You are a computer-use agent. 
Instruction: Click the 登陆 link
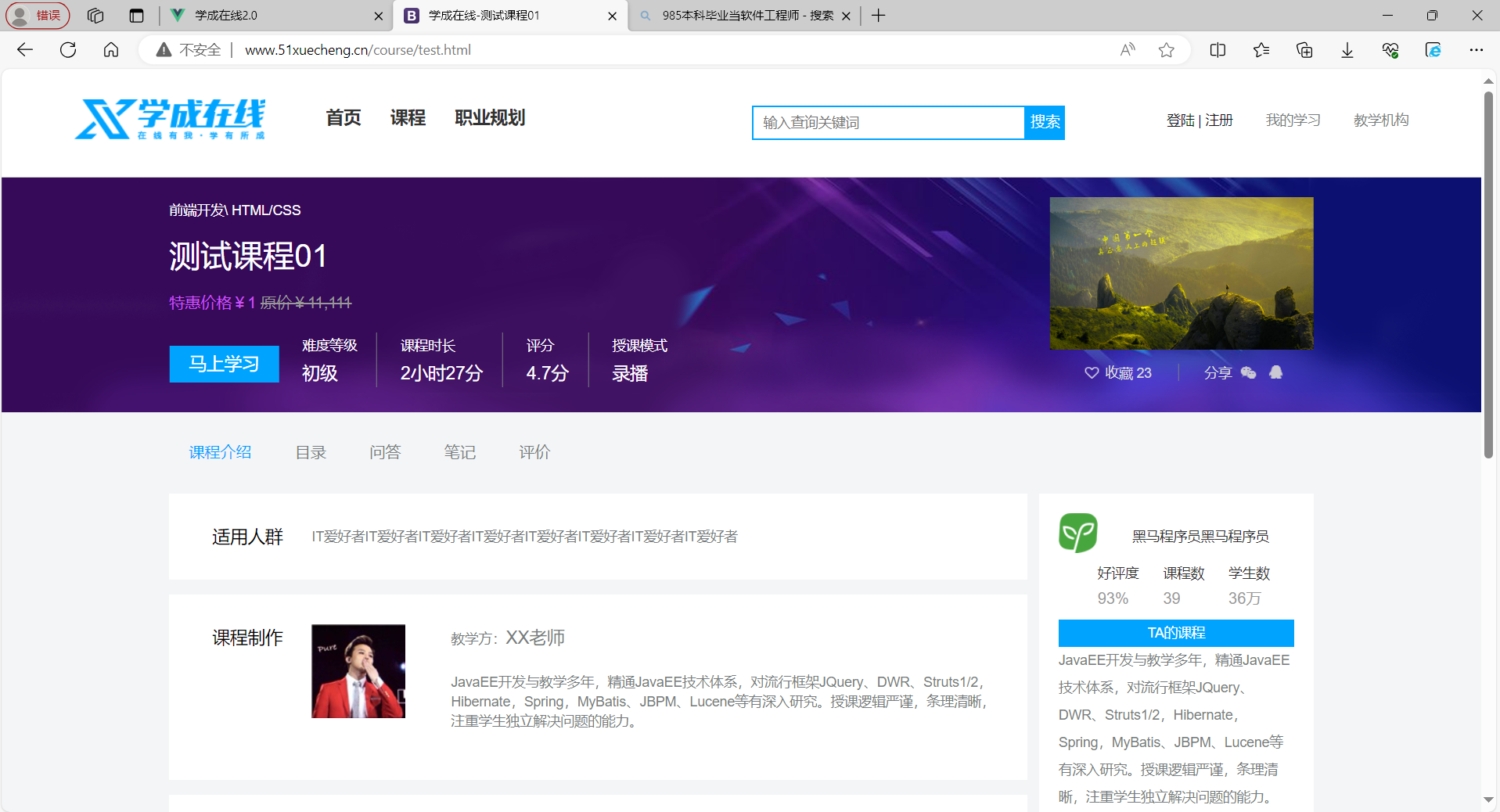click(1180, 120)
